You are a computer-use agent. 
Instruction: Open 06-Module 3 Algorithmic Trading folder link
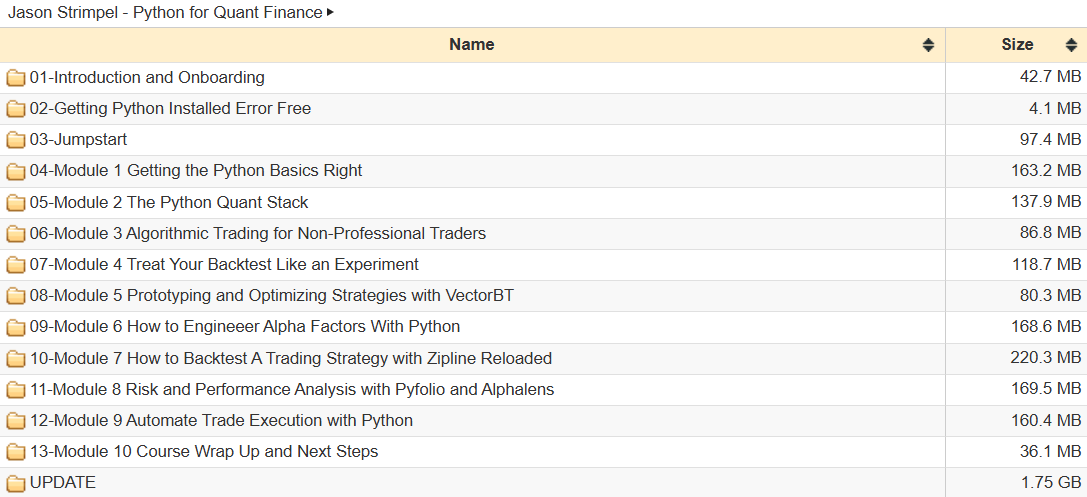point(258,234)
